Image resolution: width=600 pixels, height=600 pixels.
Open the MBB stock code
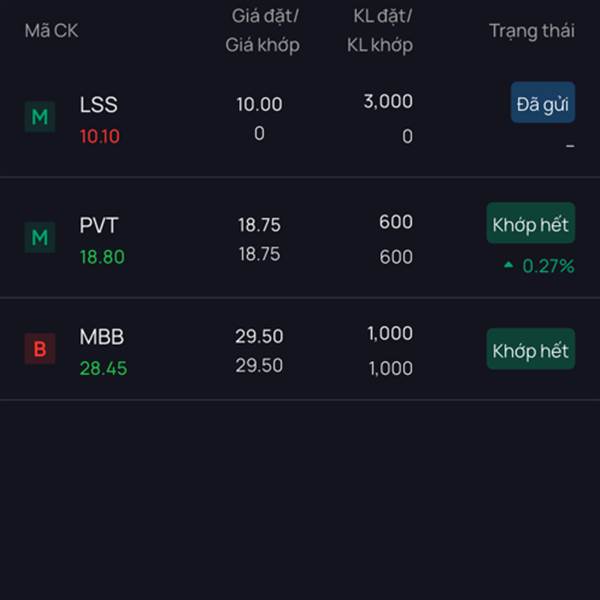tap(101, 337)
